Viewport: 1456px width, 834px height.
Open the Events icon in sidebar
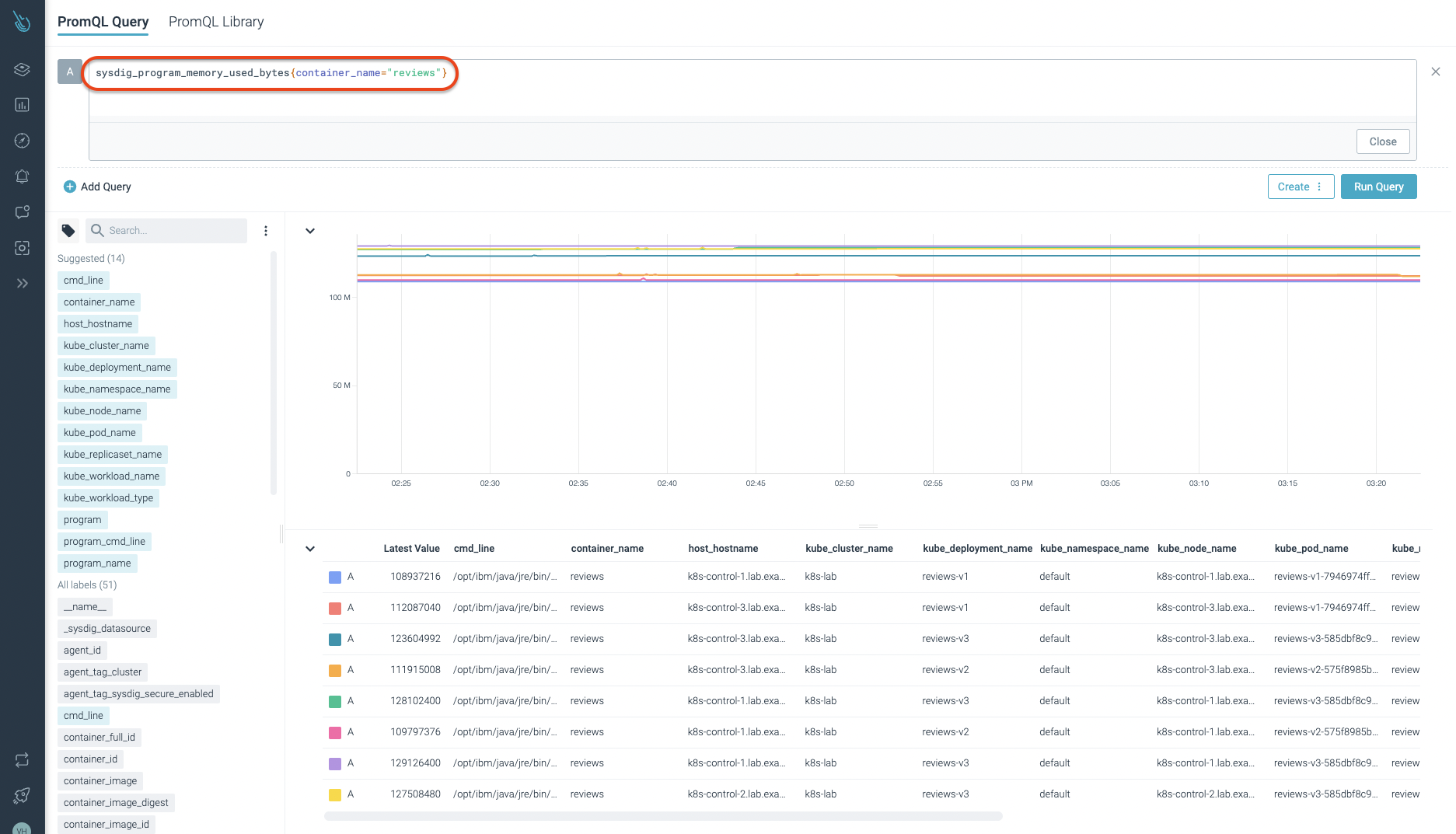22,212
